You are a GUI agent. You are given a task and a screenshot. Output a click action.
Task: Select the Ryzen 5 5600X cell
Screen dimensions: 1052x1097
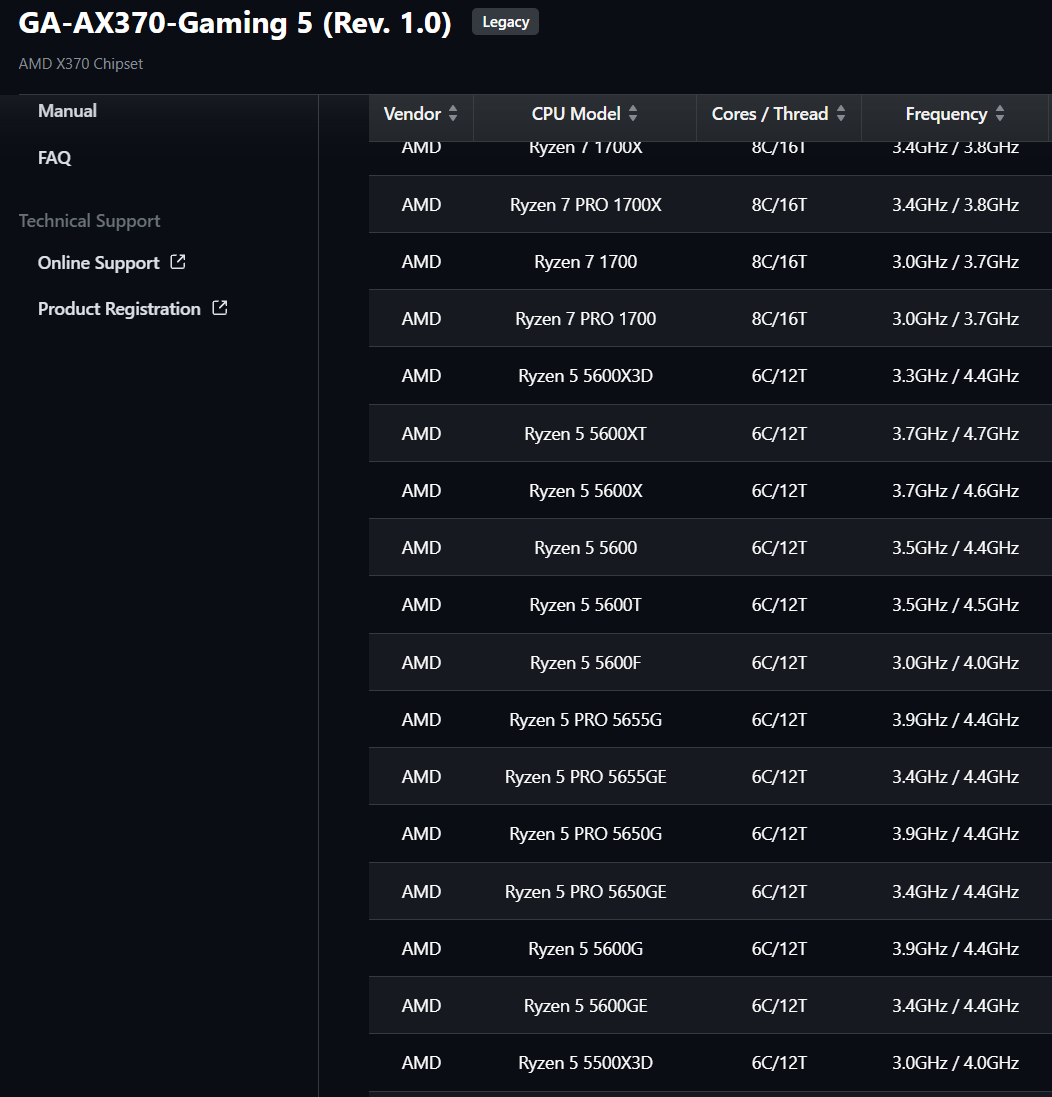pos(585,490)
